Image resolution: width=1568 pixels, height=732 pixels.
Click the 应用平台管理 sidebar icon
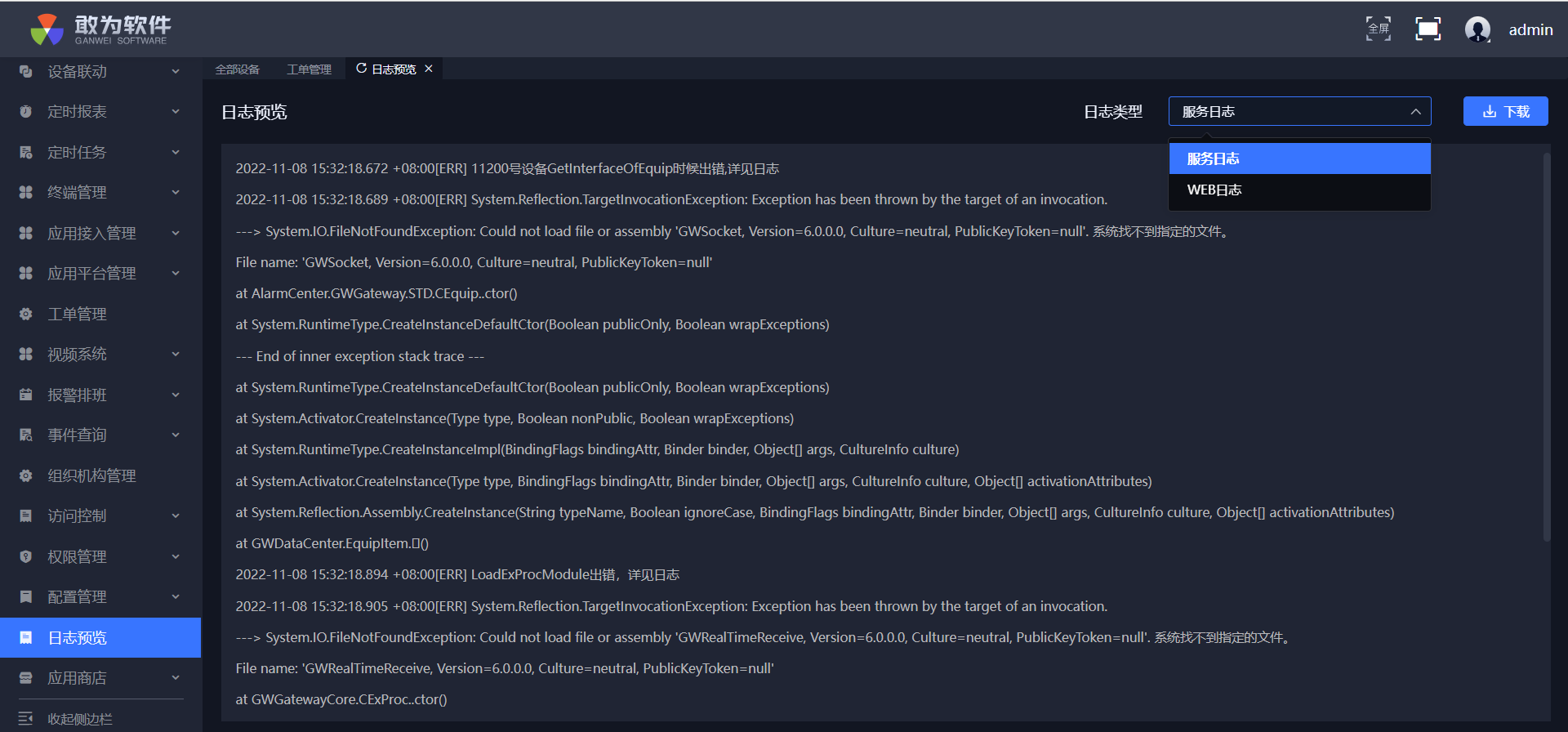(x=25, y=274)
